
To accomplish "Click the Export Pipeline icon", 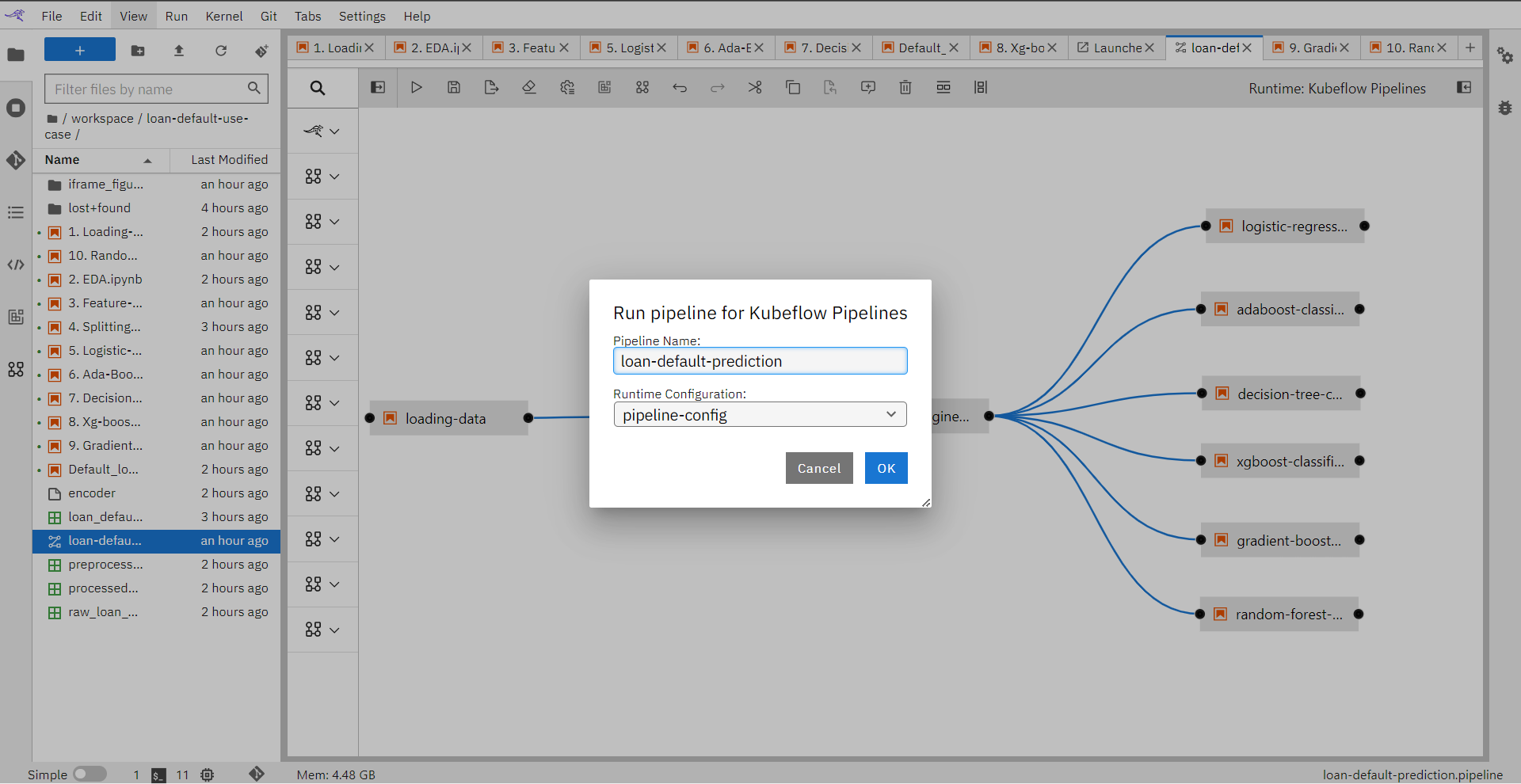I will [491, 88].
